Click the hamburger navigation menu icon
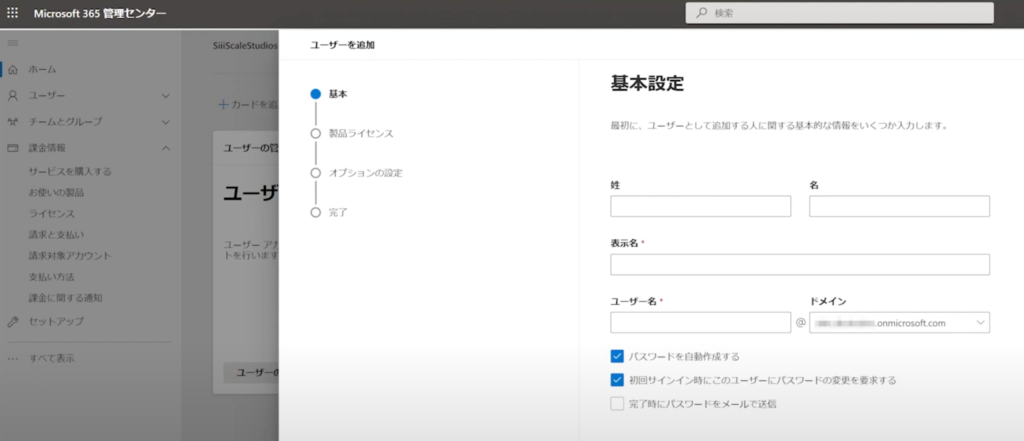 (x=13, y=44)
